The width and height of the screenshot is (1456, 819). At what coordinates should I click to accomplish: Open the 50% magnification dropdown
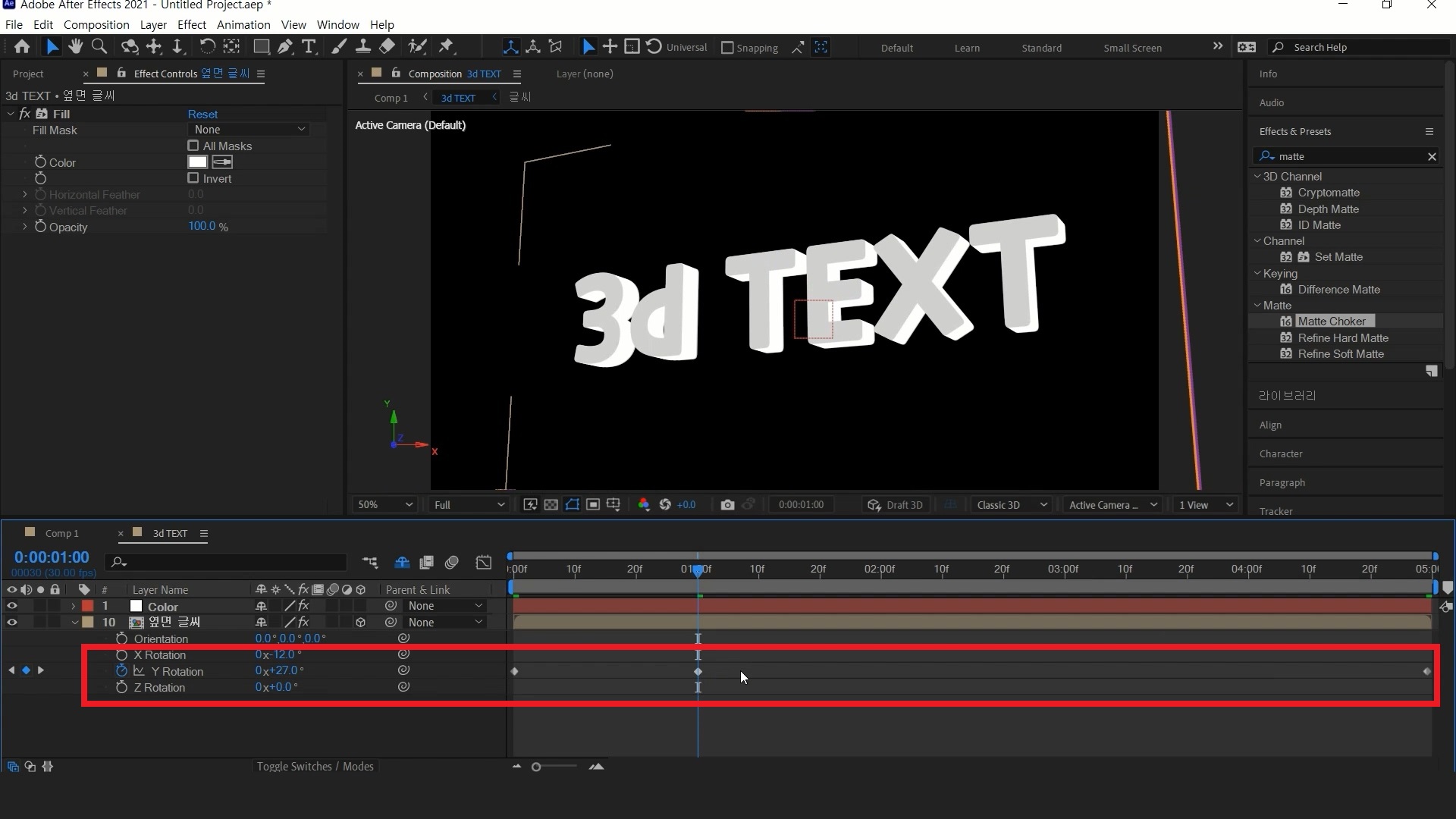[x=384, y=505]
